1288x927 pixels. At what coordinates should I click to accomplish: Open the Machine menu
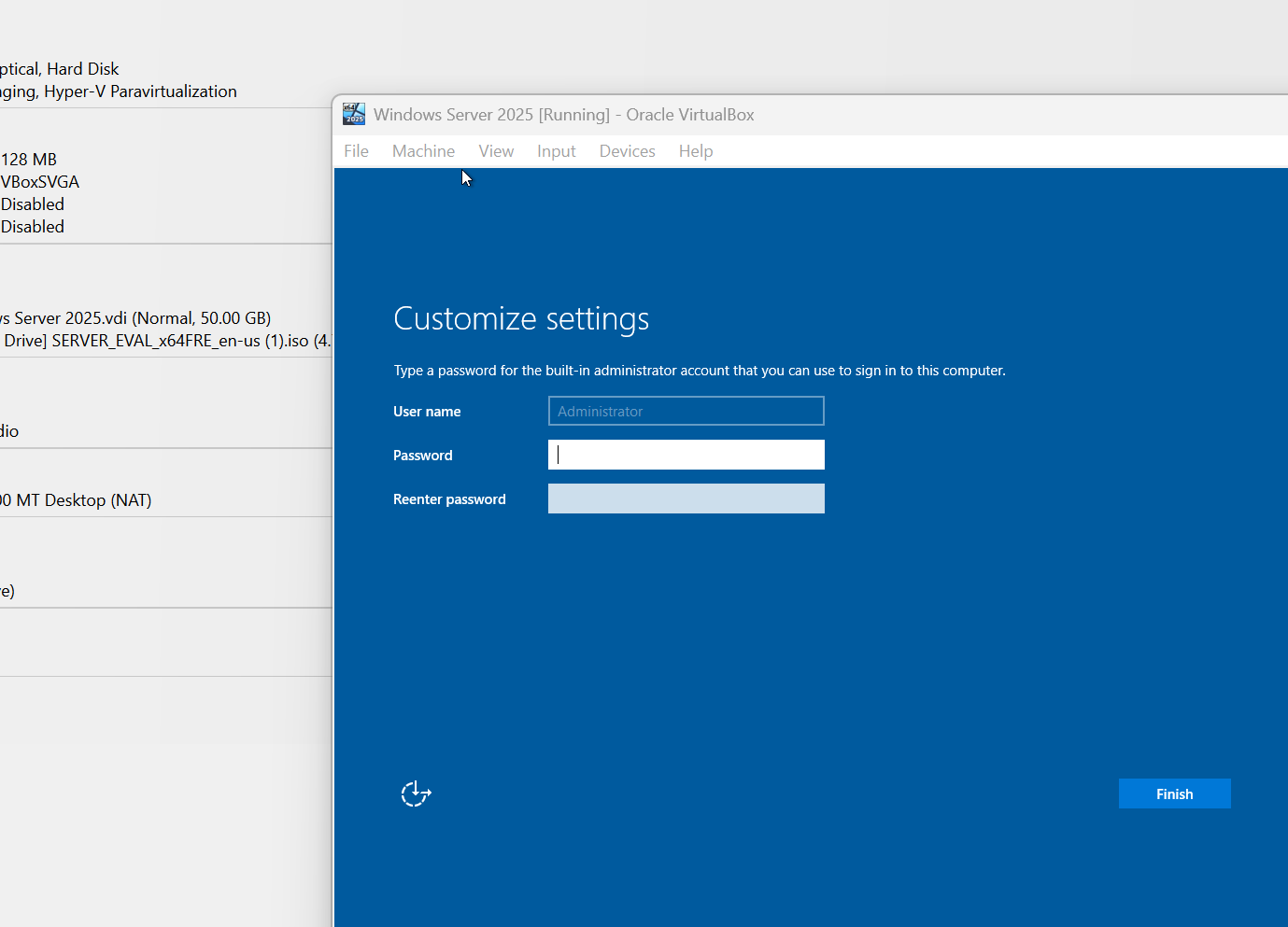(423, 151)
